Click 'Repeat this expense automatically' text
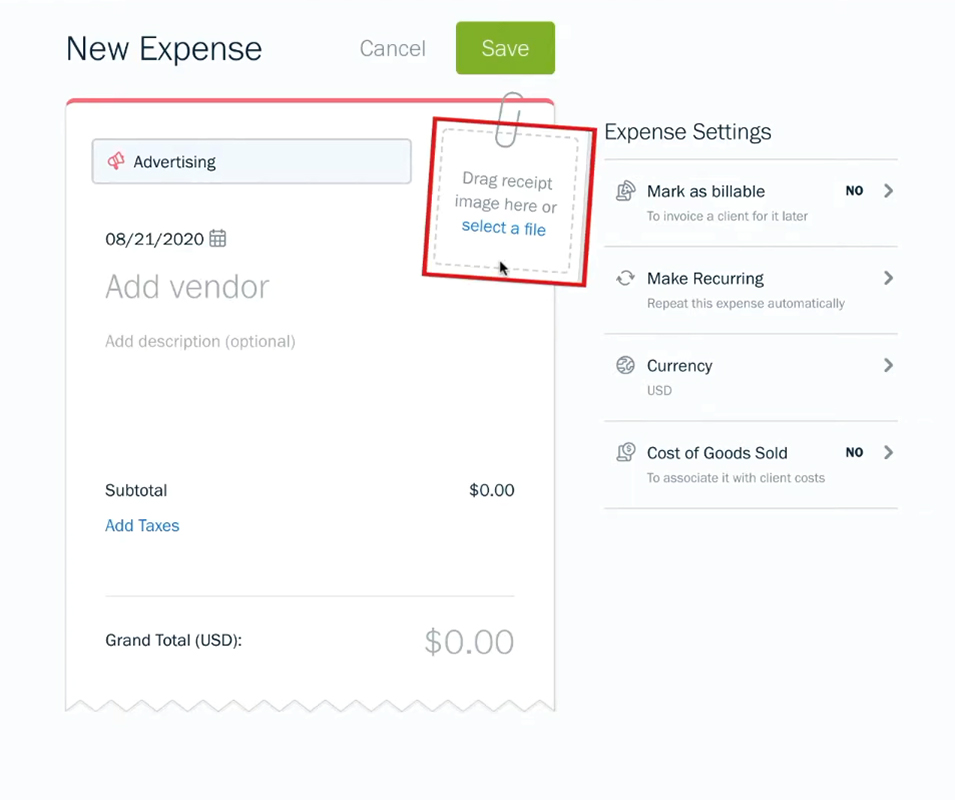 click(x=745, y=303)
